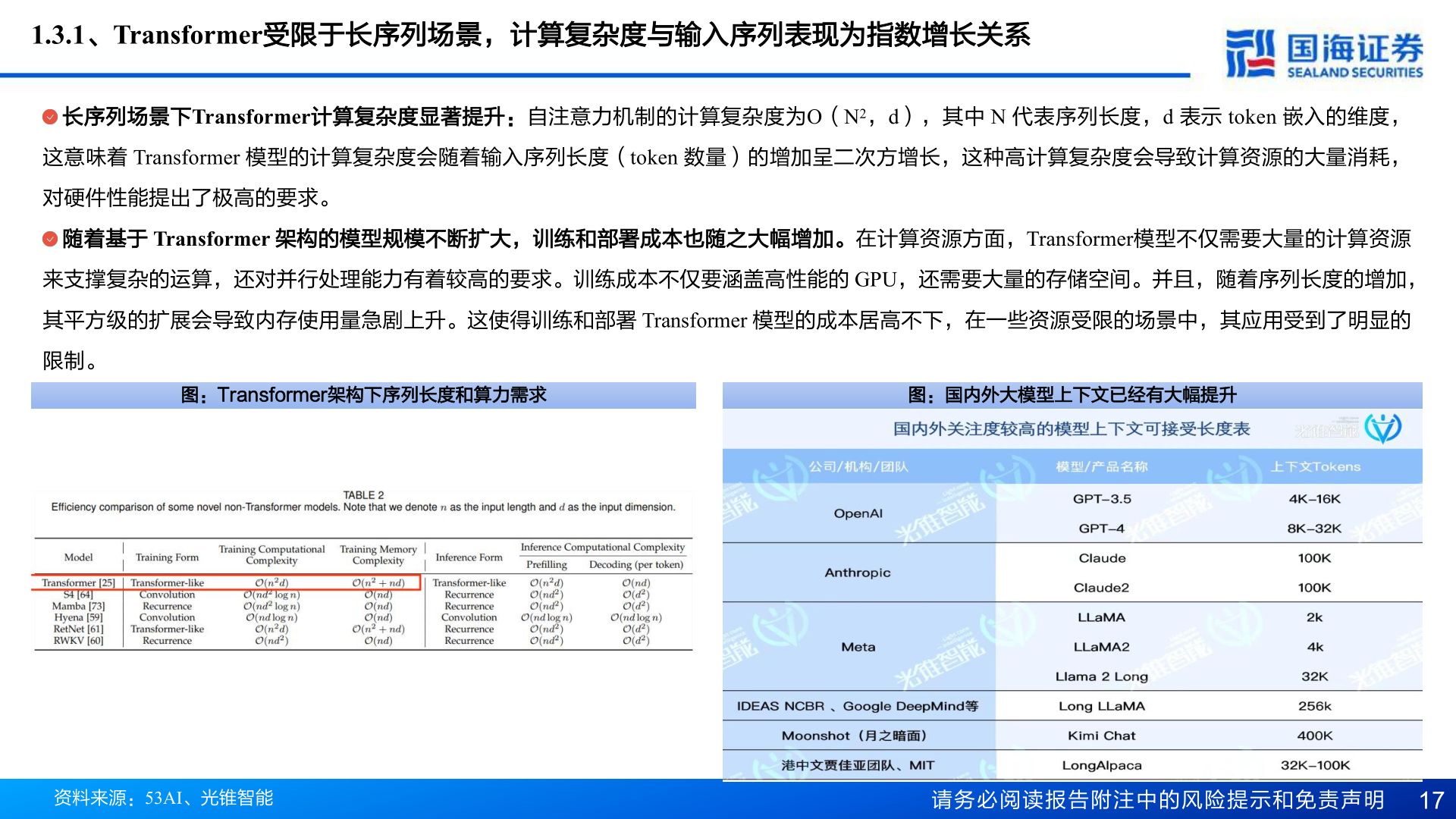Select the RetNet [61] row label

(x=78, y=629)
